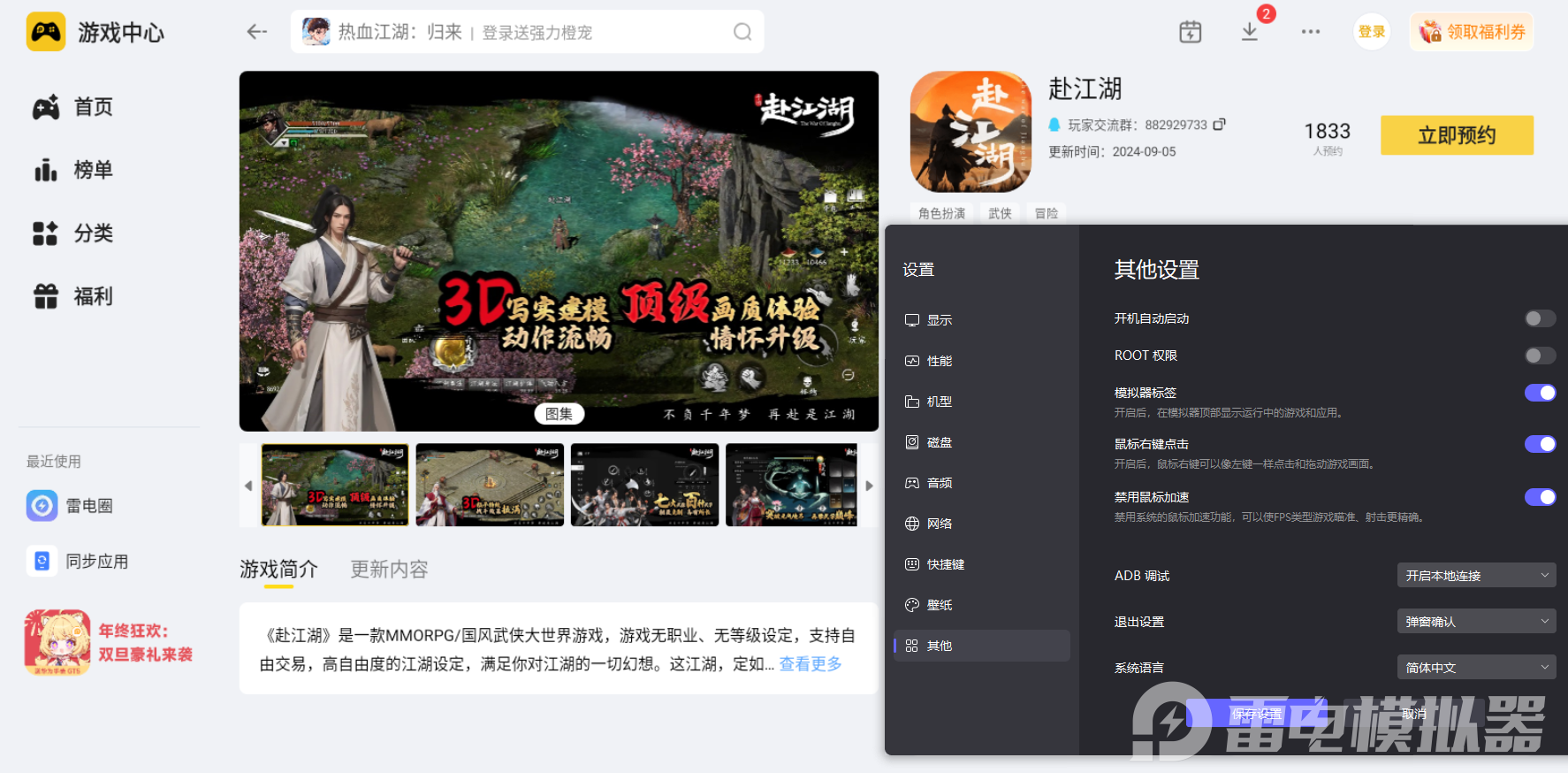Screen dimensions: 1568x773
Task: Select 其他 in settings menu
Action: coord(982,646)
